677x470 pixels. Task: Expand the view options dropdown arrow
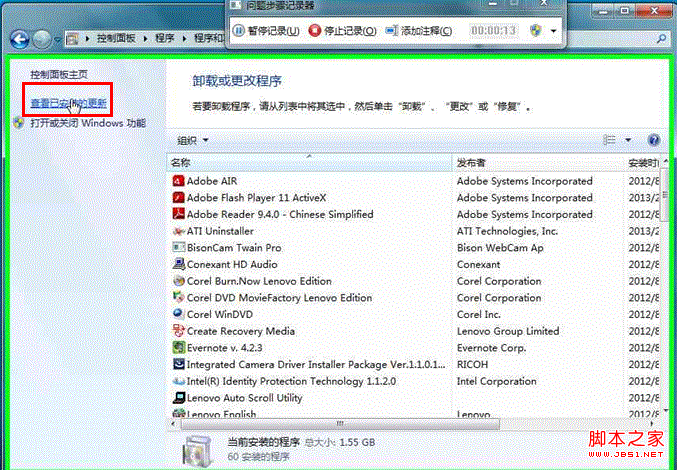click(628, 140)
